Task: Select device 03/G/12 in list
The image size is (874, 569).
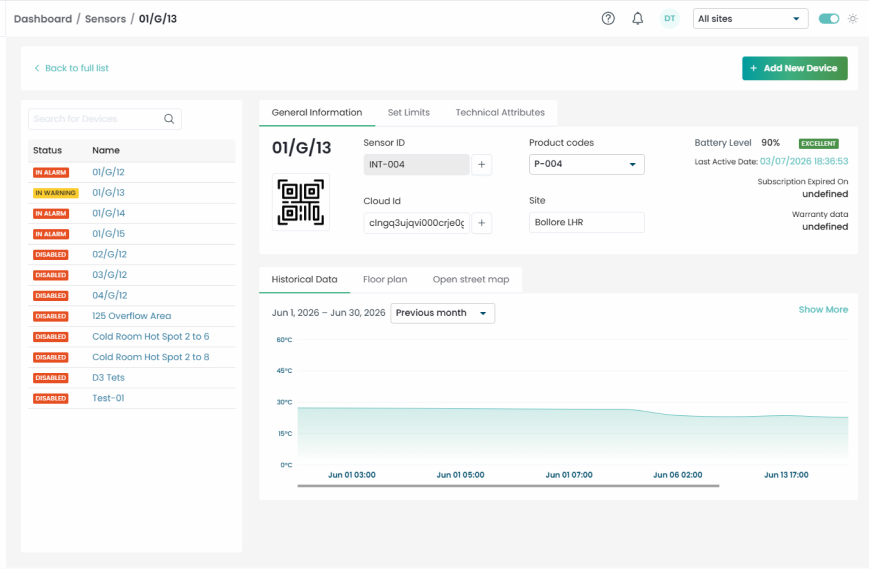Action: [109, 275]
